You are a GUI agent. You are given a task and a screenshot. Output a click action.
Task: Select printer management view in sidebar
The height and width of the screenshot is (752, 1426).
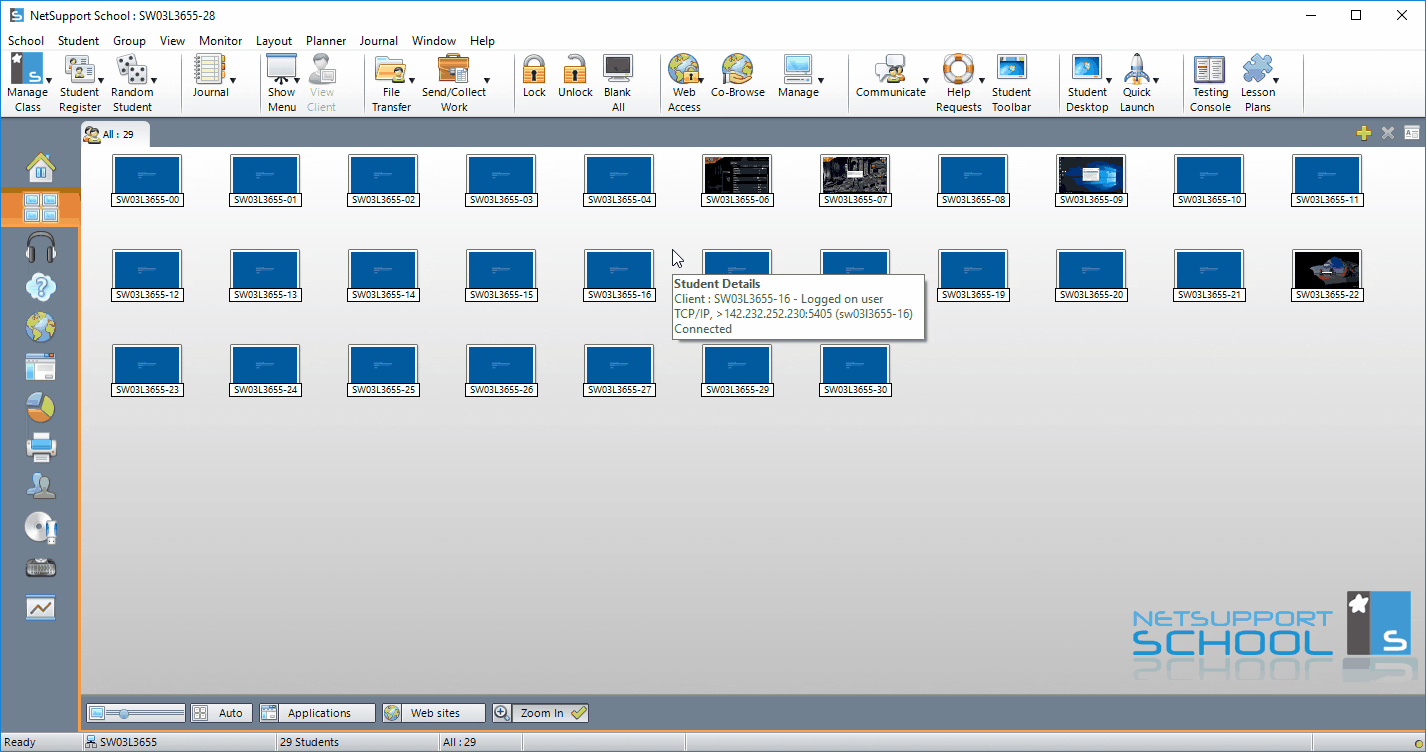41,447
